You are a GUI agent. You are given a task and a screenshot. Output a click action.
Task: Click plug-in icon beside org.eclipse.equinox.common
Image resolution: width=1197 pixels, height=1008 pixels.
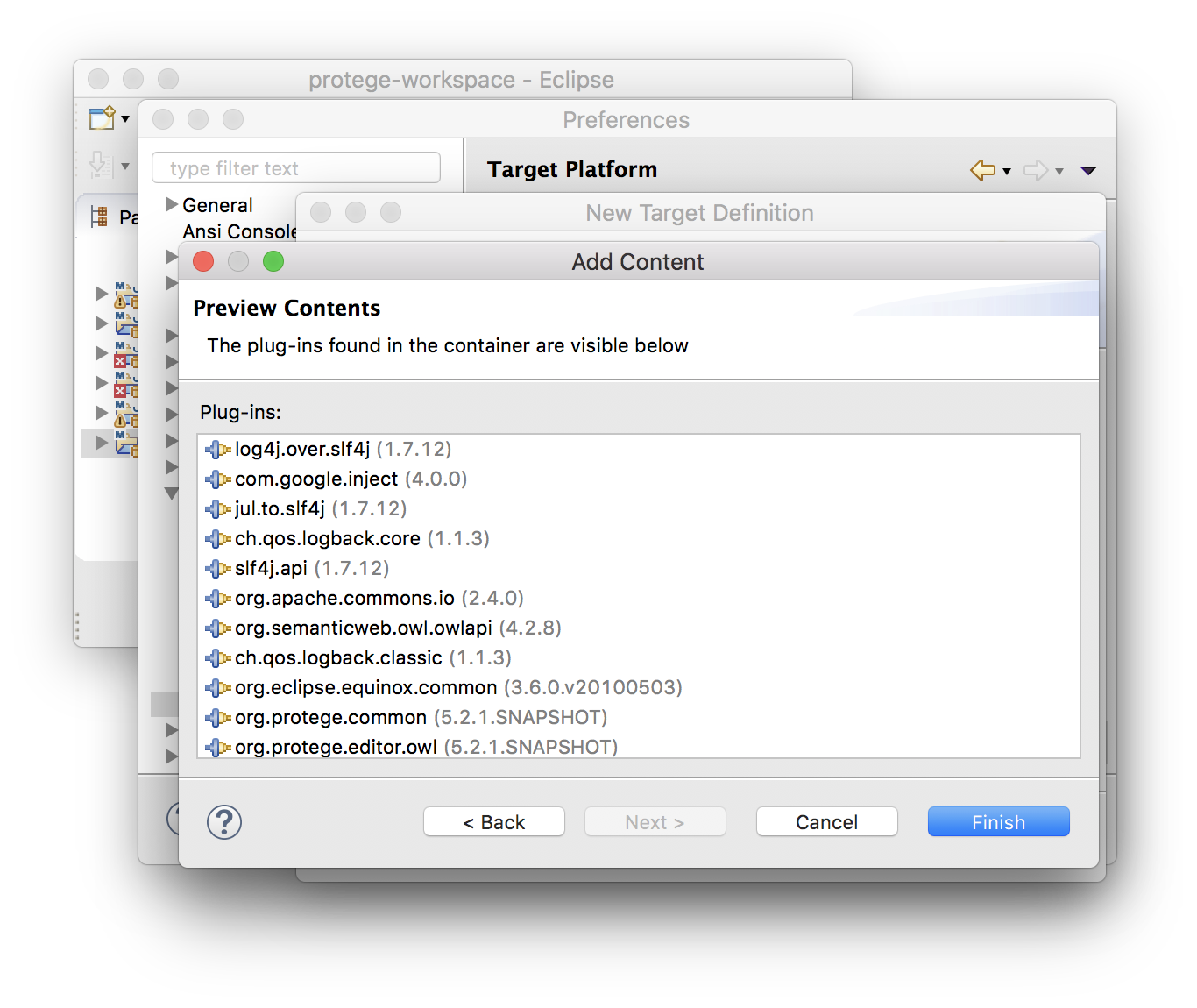click(x=217, y=688)
